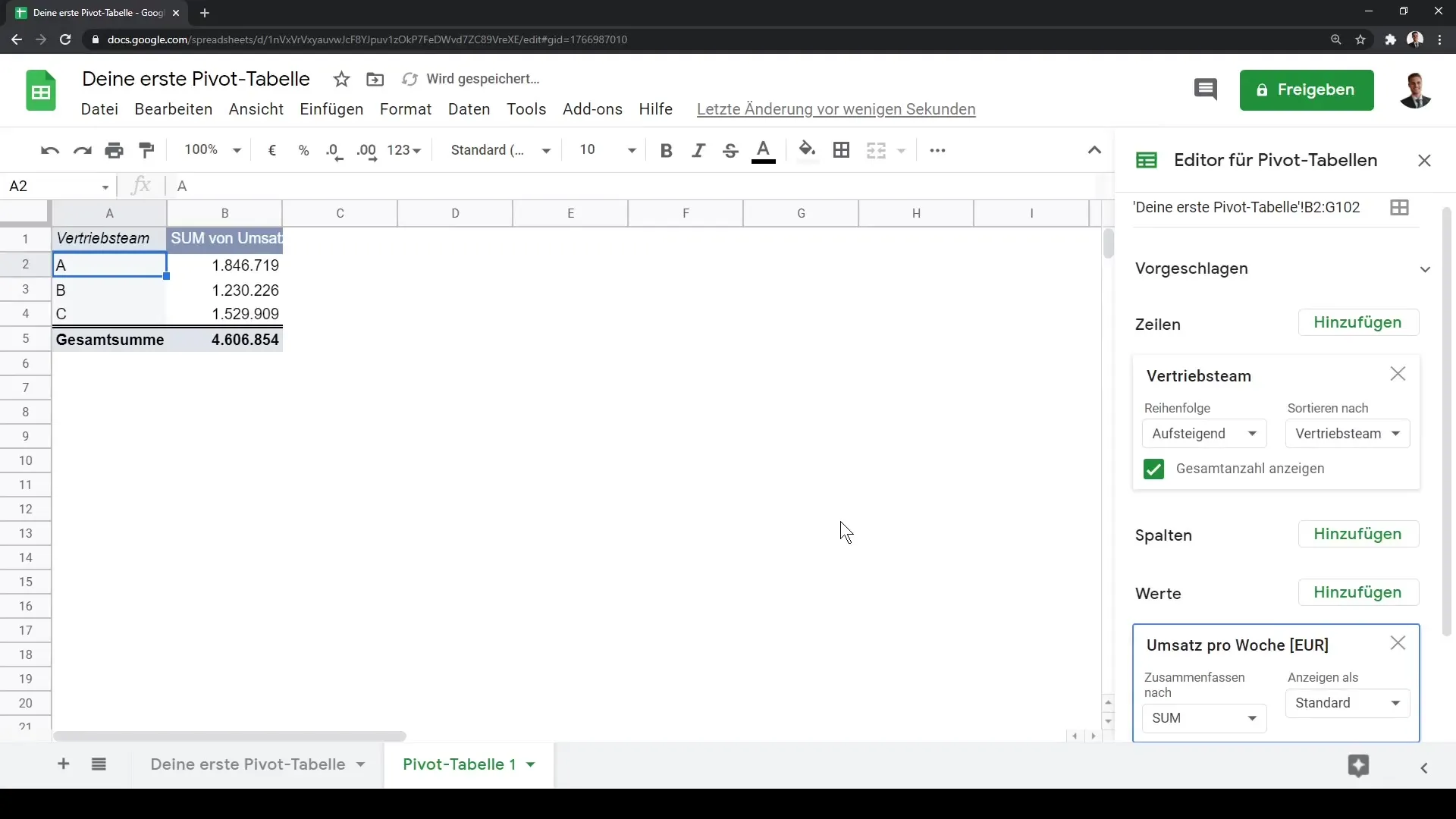The height and width of the screenshot is (819, 1456).
Task: Select cell with value 1.230.226
Action: (x=224, y=290)
